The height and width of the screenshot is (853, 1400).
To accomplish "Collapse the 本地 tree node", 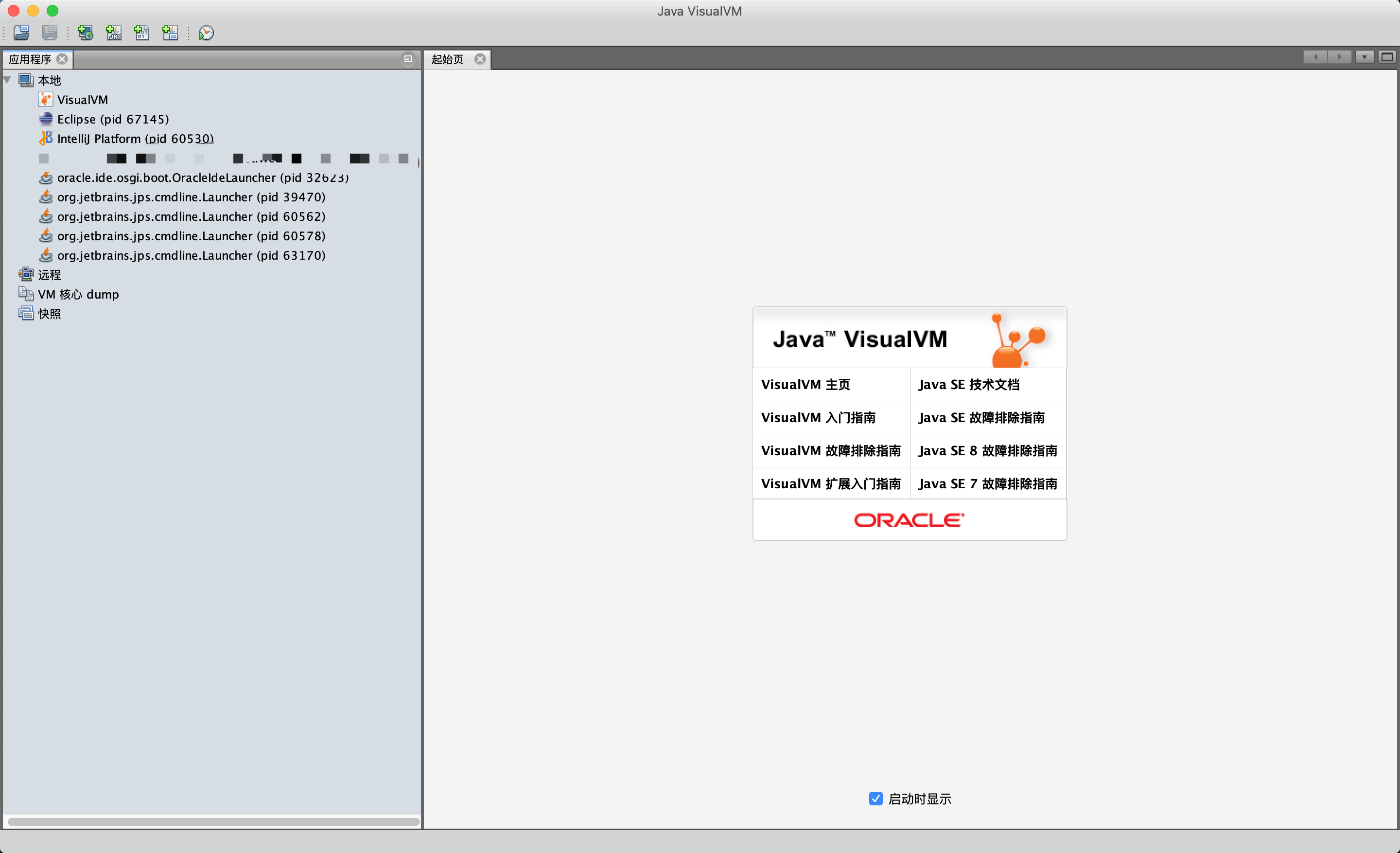I will click(x=7, y=80).
